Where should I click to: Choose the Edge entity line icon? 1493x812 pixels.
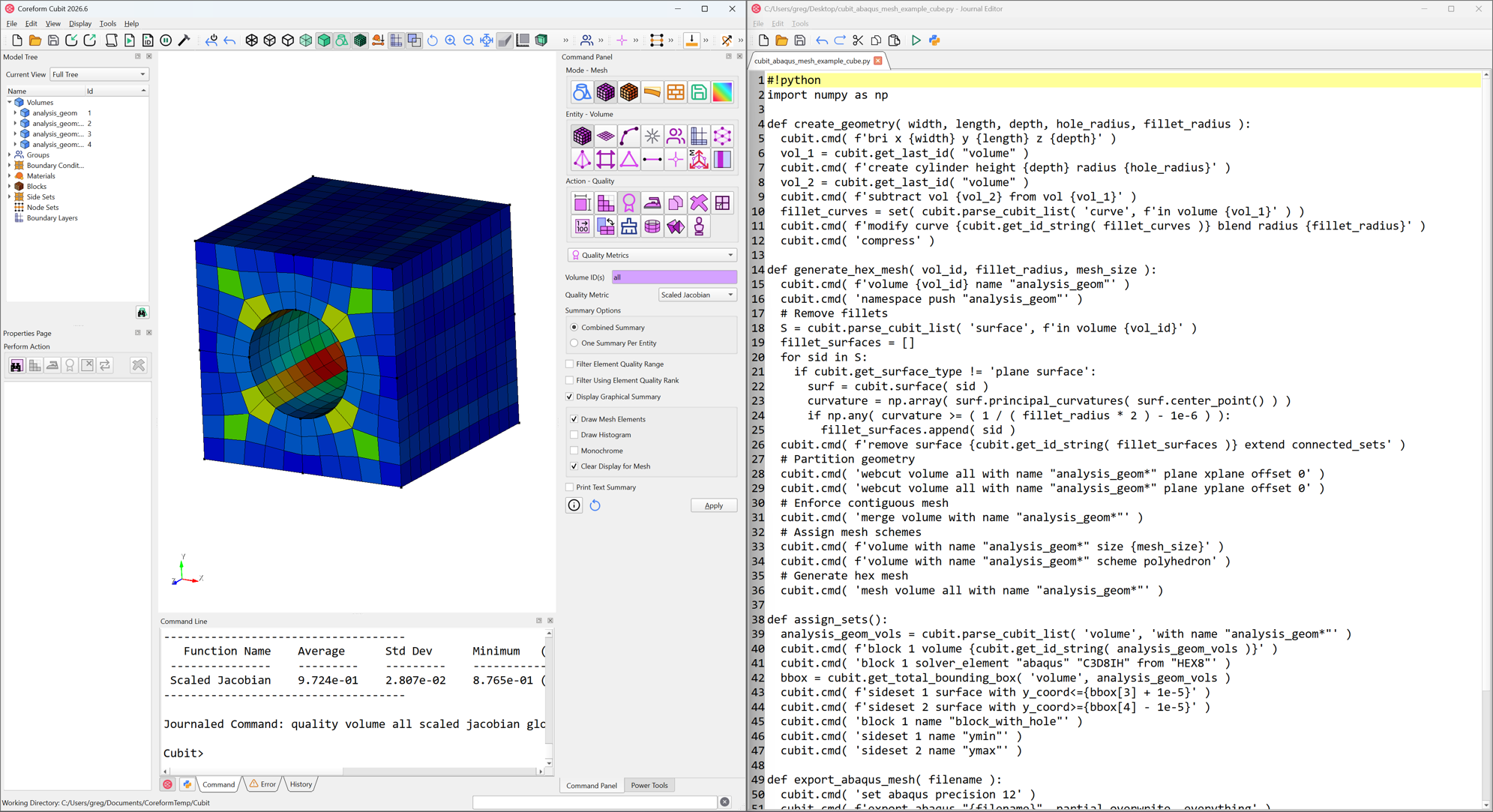coord(652,160)
